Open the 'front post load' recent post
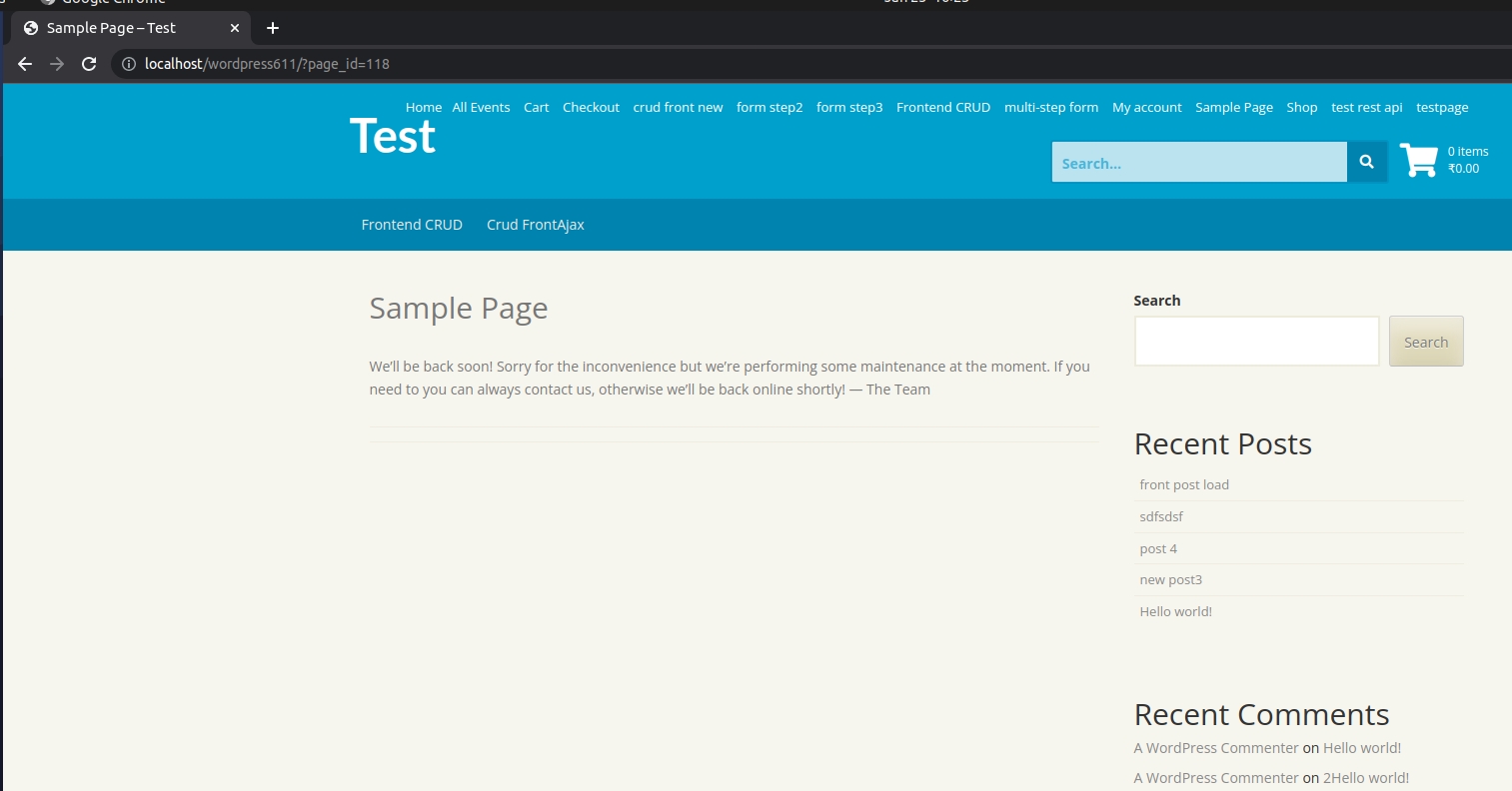 (1184, 484)
